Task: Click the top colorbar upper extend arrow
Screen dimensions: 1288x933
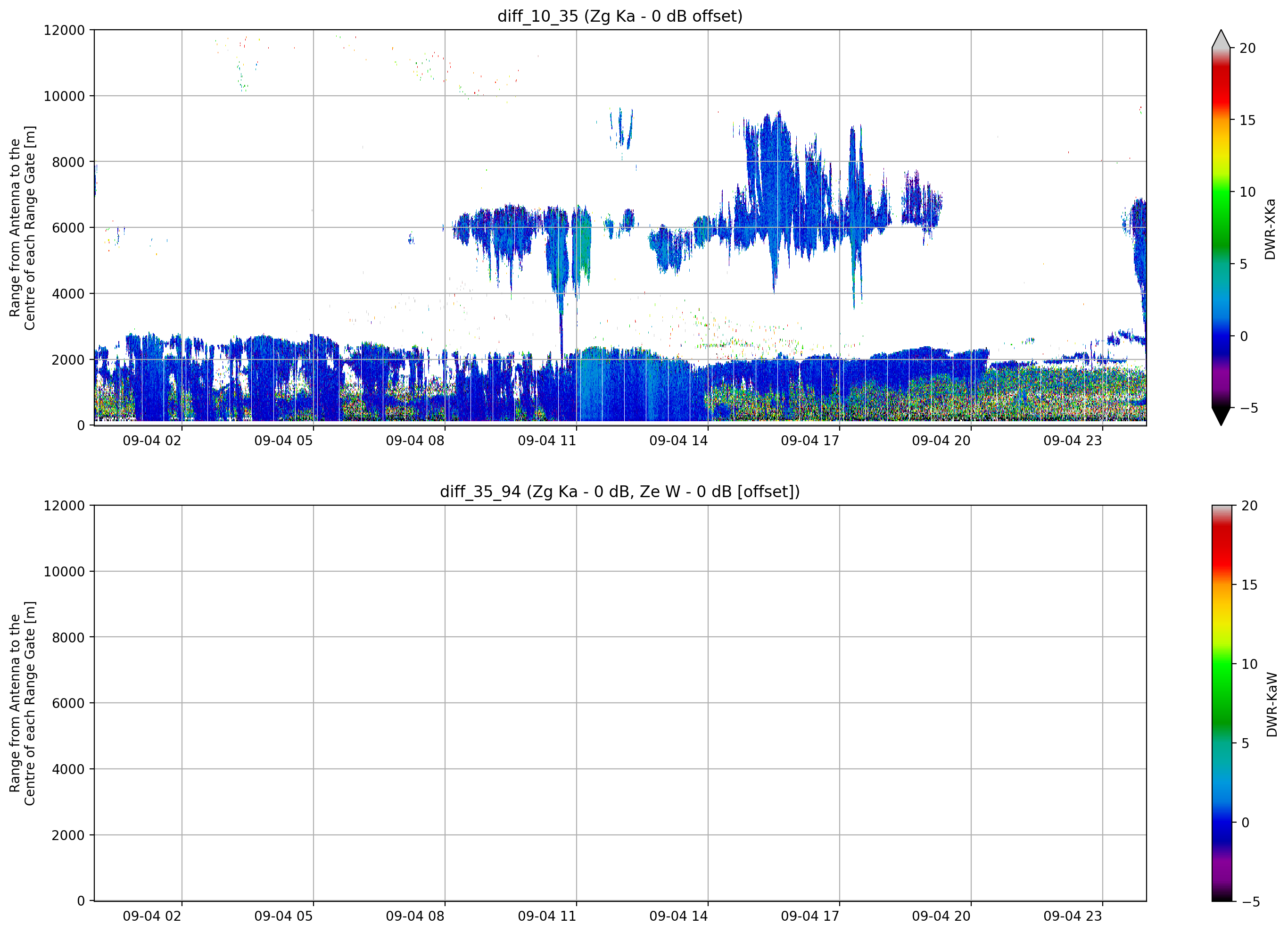Action: (x=1221, y=39)
